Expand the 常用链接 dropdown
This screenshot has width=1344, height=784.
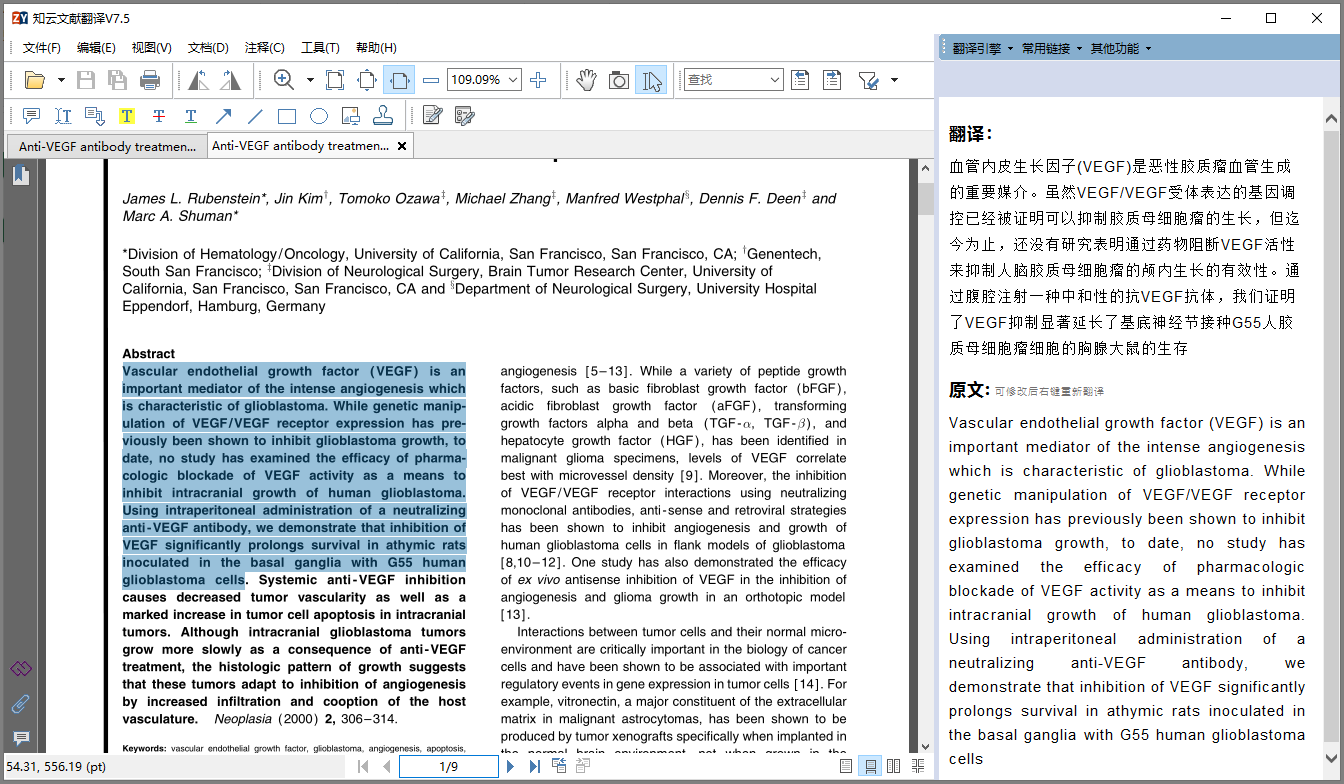pos(1051,48)
